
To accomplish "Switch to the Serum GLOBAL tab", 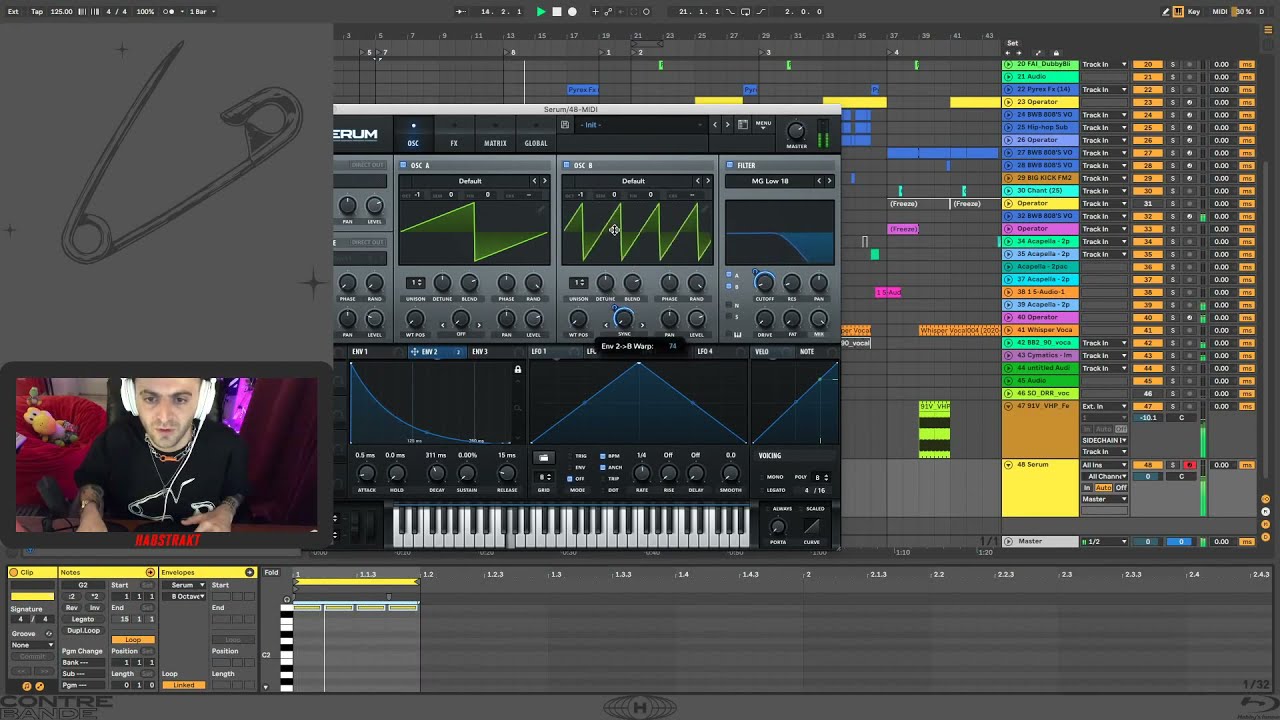I will pyautogui.click(x=536, y=143).
